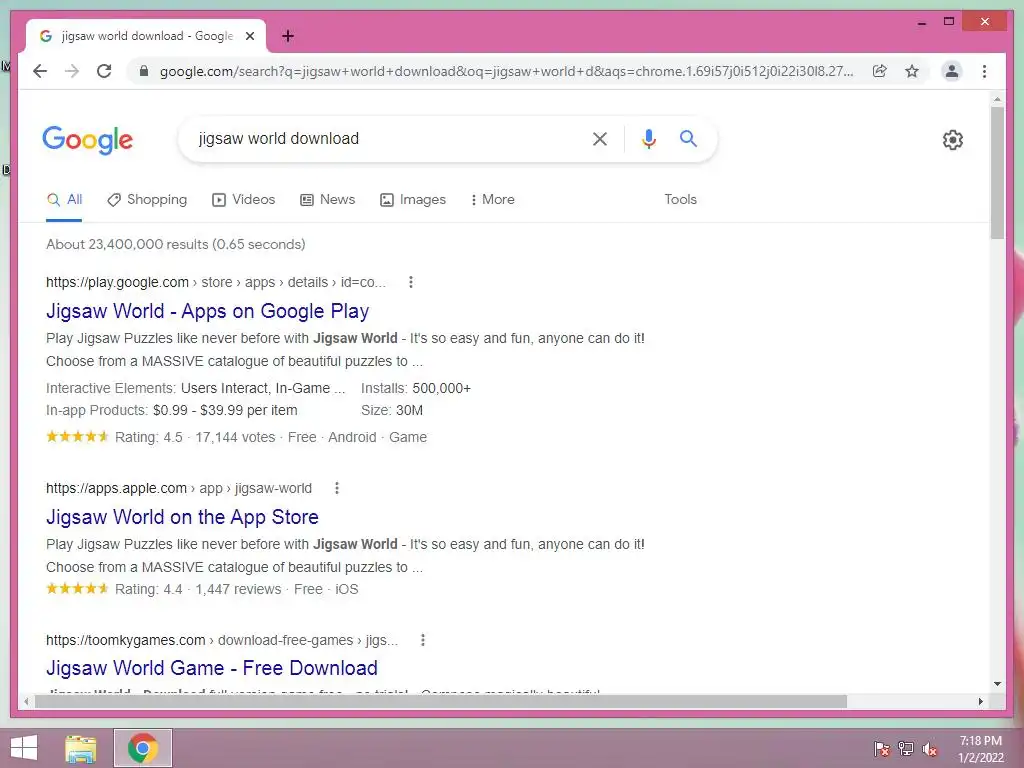Go back to the previous page
This screenshot has height=768, width=1024.
coord(40,71)
